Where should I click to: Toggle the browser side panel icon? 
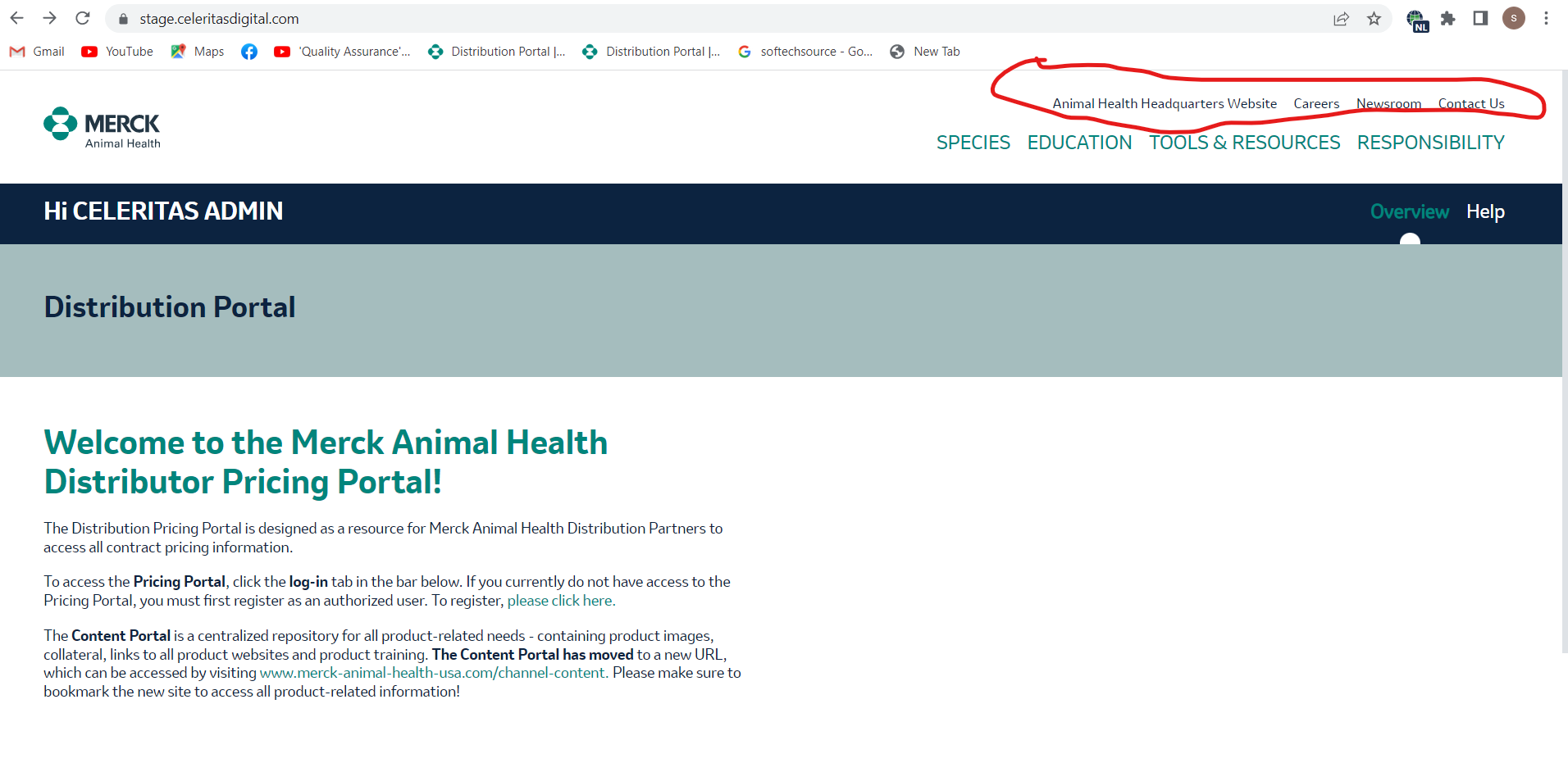(1480, 19)
